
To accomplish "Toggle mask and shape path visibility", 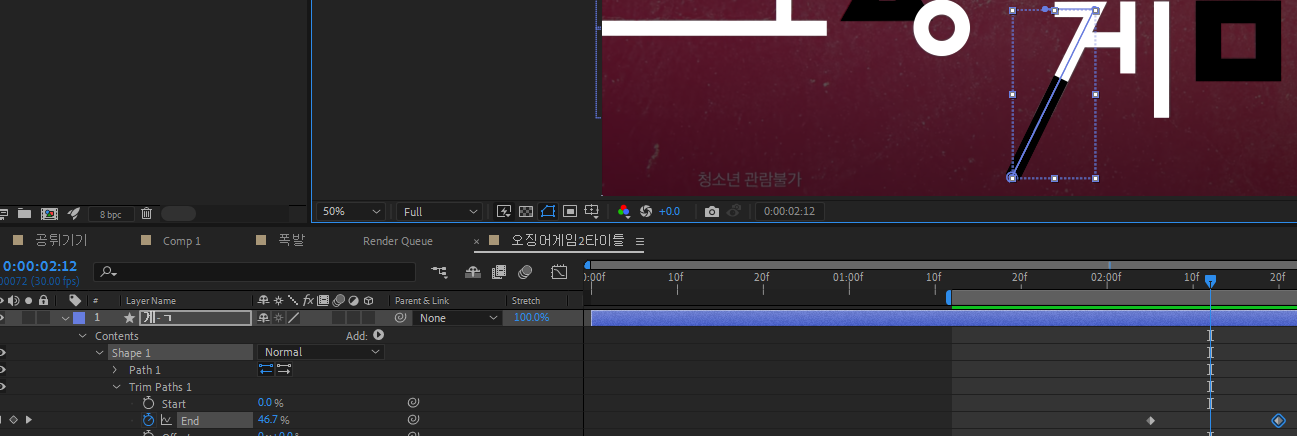I will pyautogui.click(x=548, y=211).
